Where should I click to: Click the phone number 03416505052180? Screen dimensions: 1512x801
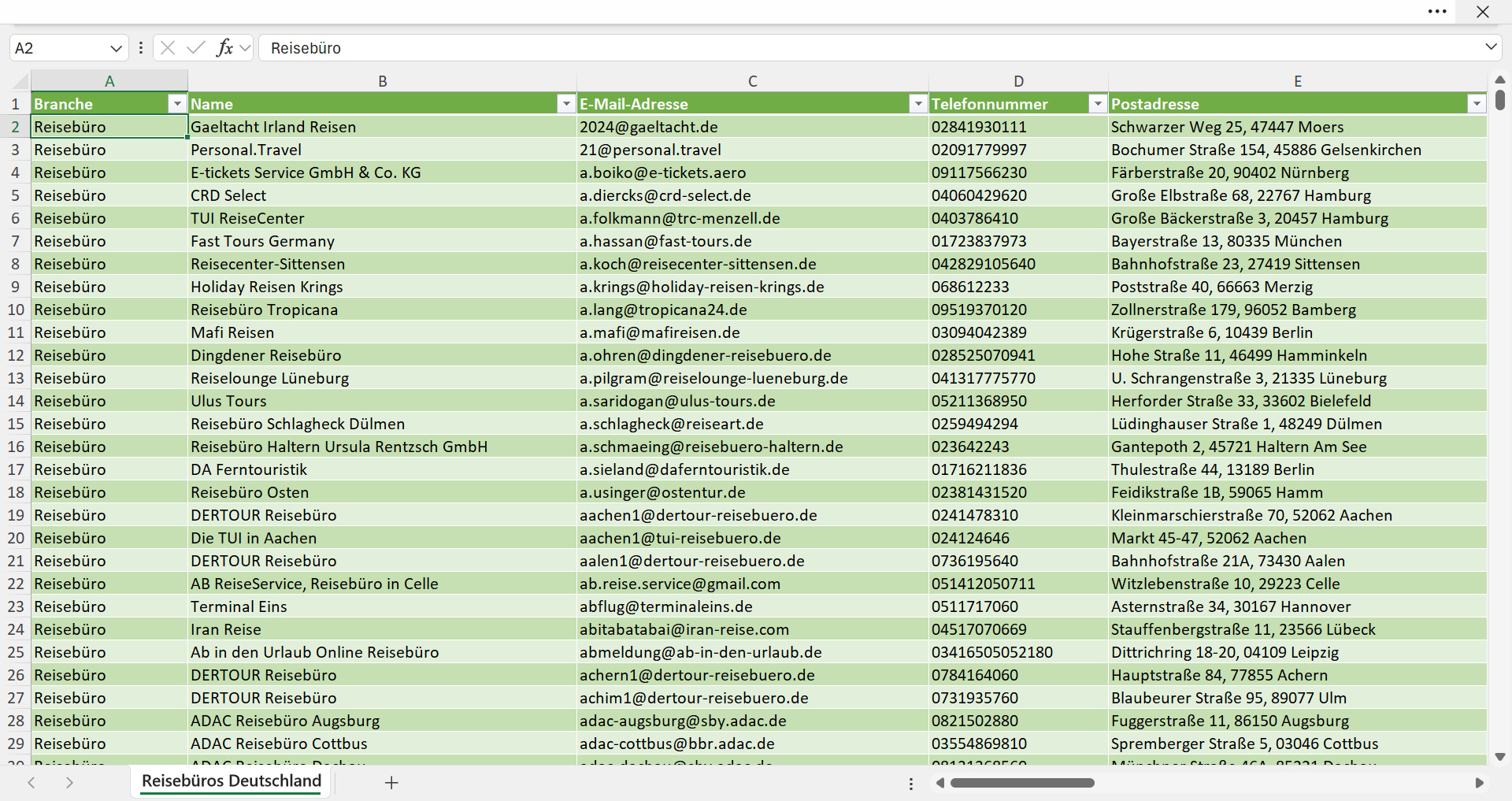click(x=1018, y=652)
